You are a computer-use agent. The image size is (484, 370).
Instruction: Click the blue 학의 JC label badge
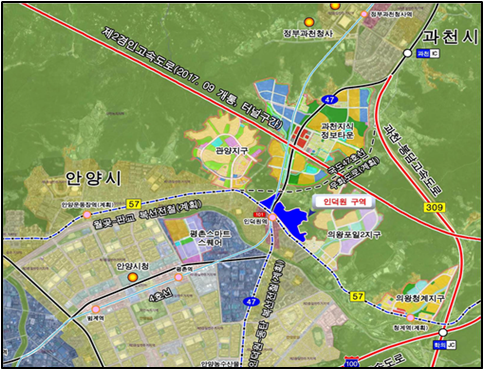pyautogui.click(x=445, y=345)
